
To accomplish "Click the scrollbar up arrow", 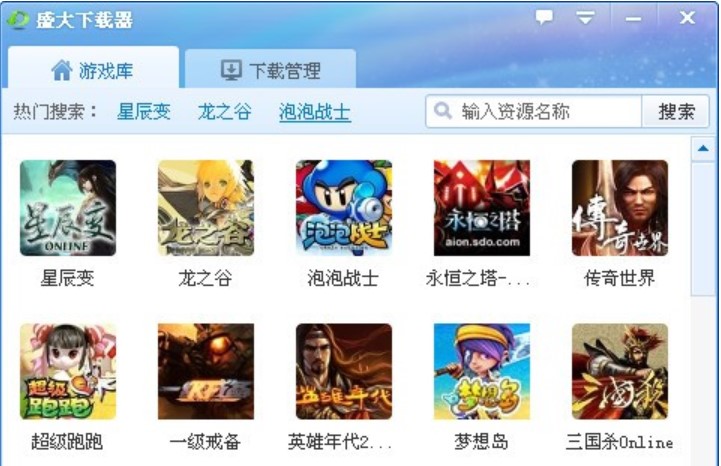I will 703,149.
